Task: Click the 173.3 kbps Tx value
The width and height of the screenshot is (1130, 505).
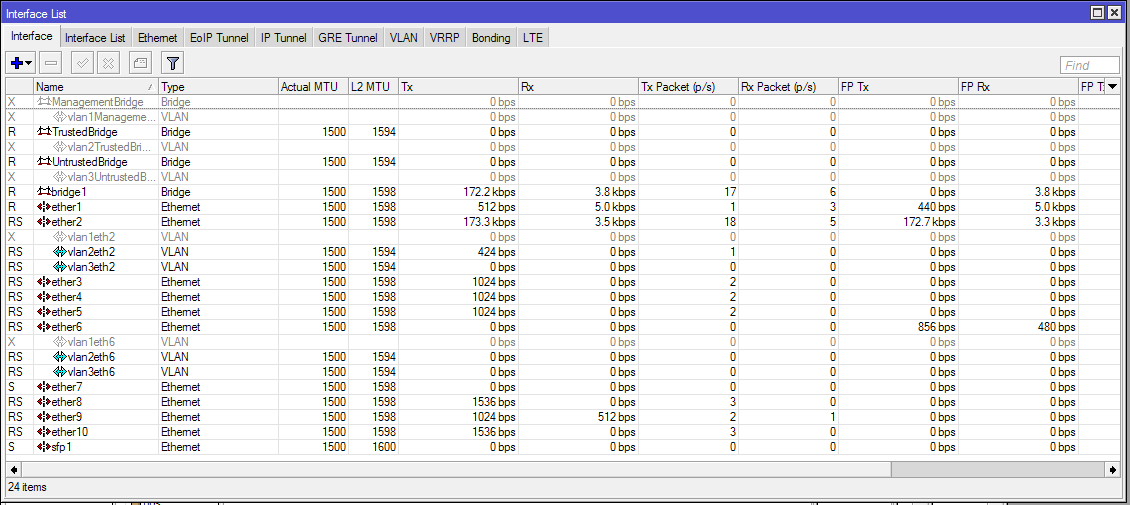Action: pos(491,222)
